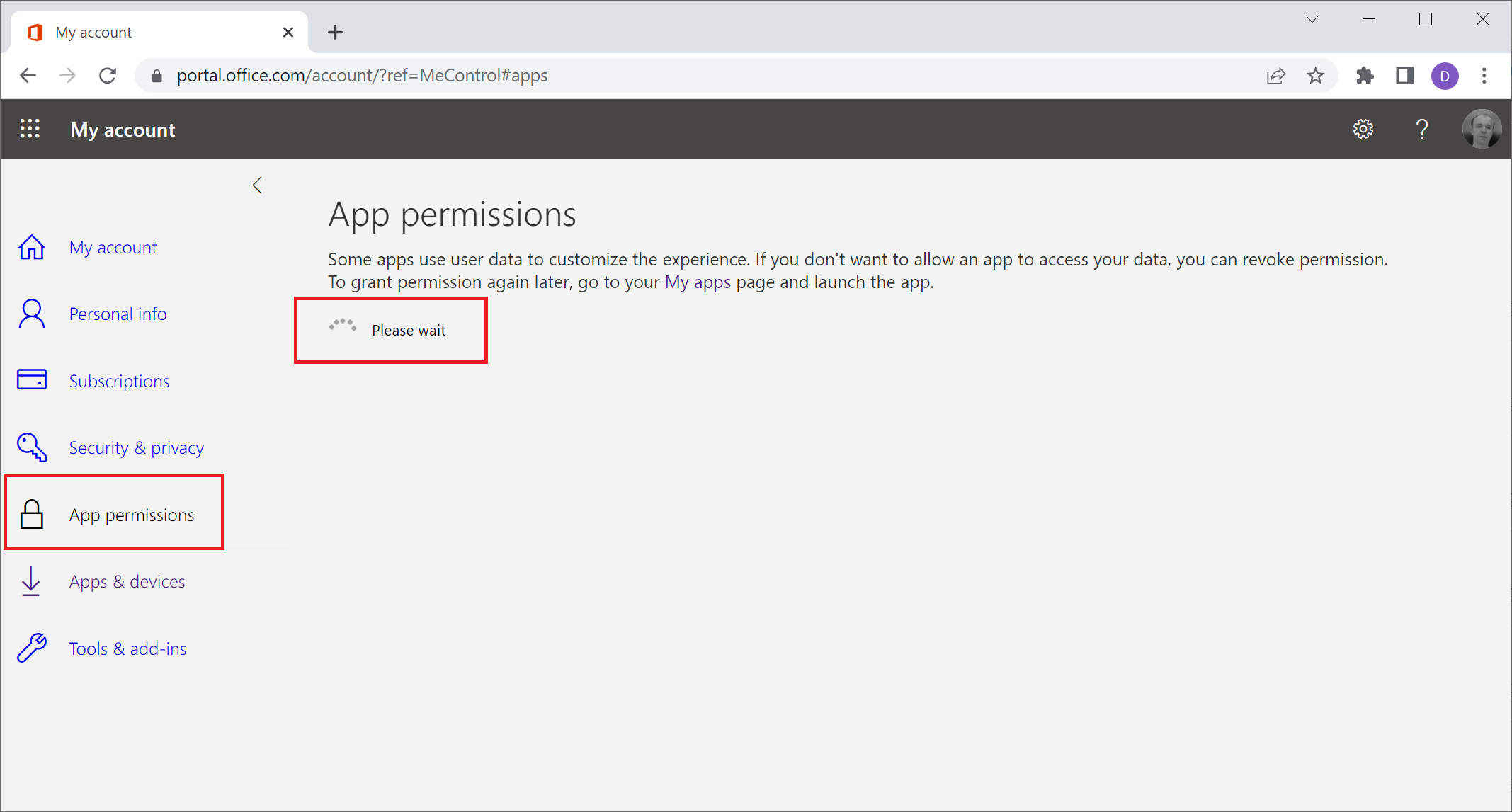Select the Subscriptions credit card icon
Screen dimensions: 1512x812
[31, 379]
